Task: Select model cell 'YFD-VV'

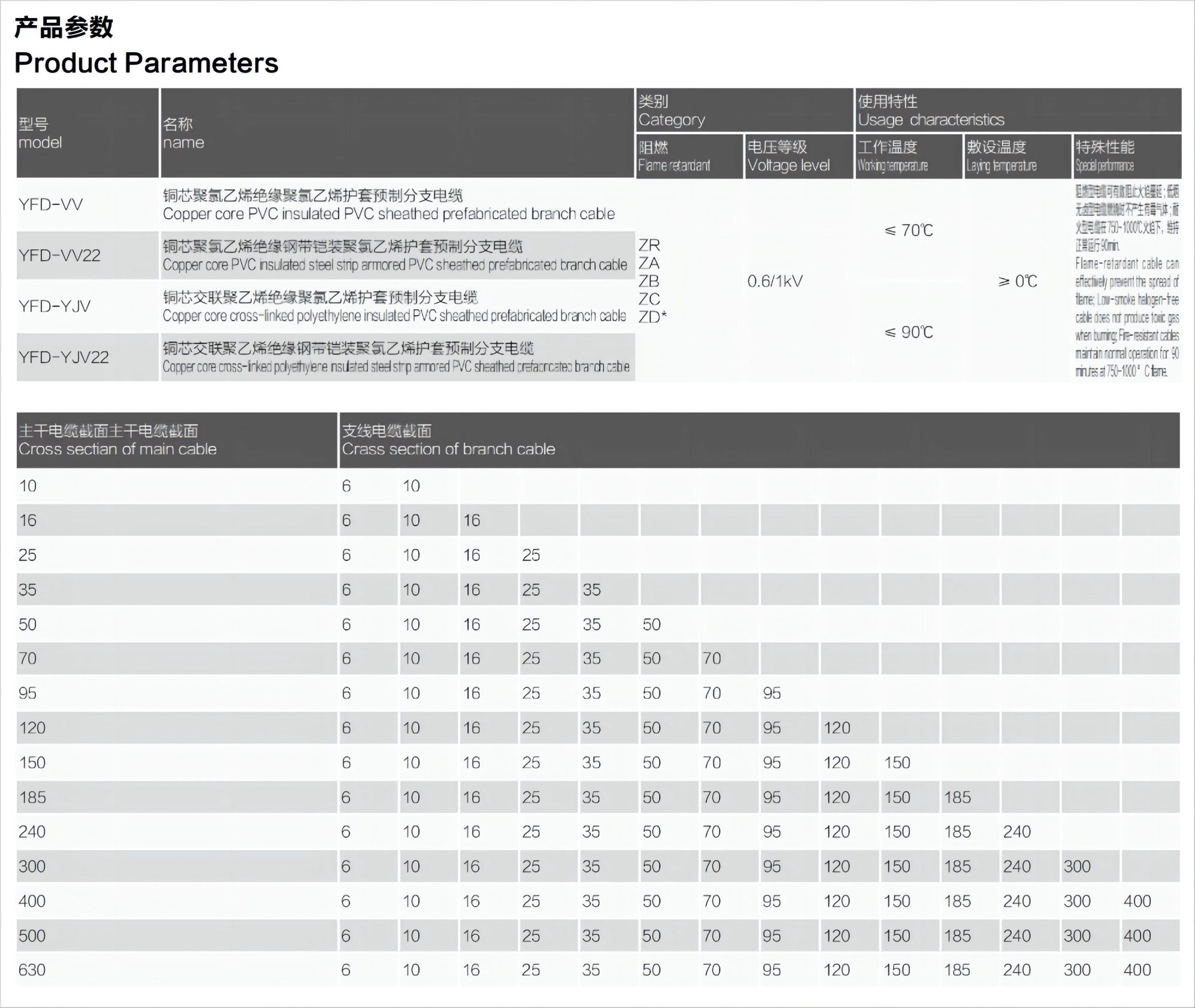Action: point(87,204)
